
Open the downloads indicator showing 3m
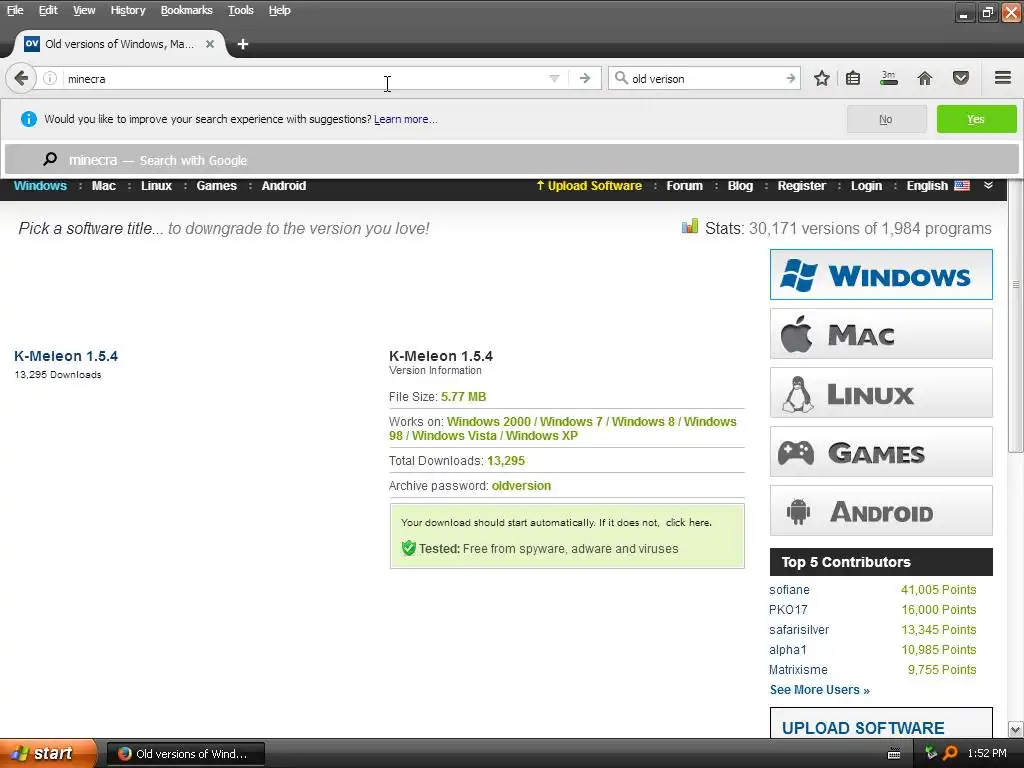click(x=888, y=78)
